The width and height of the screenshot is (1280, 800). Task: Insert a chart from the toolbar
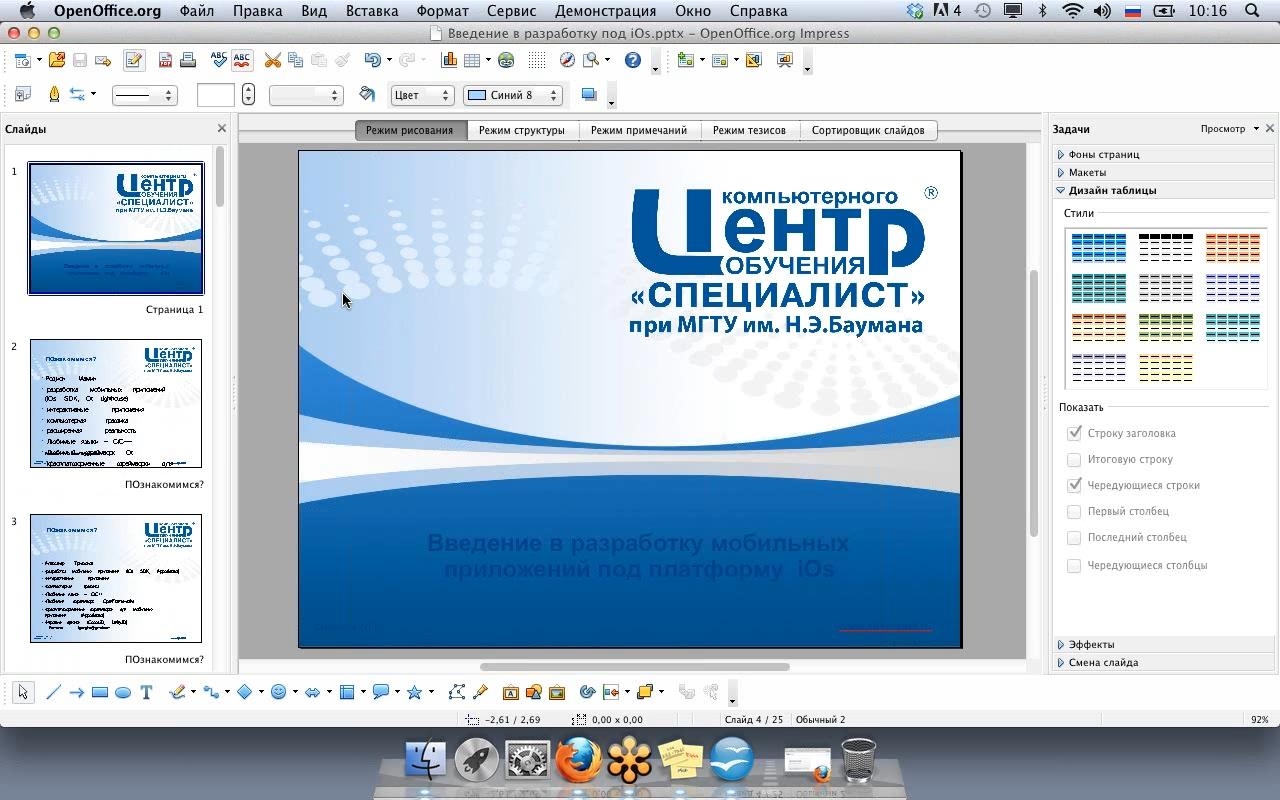pyautogui.click(x=449, y=61)
